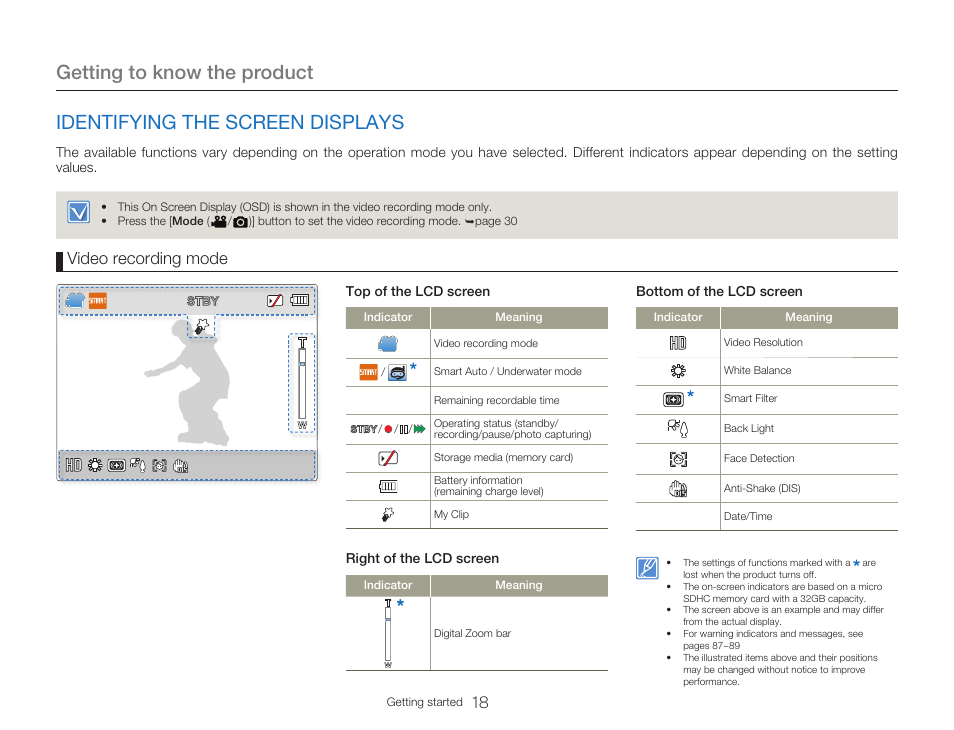Click the 'pages 87–89' reference text
Viewport: 954px width, 730px height.
tap(711, 645)
